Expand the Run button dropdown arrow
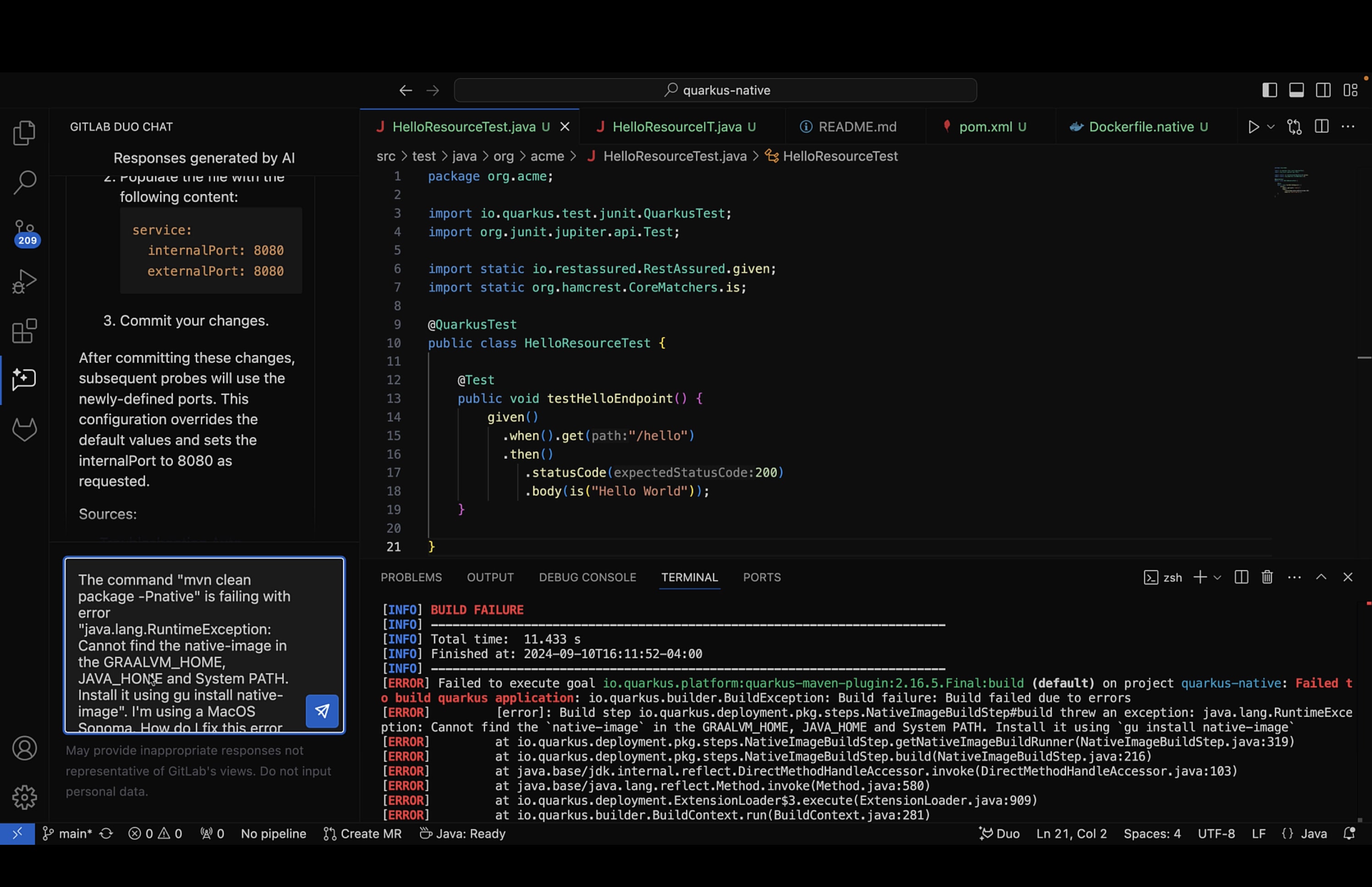The height and width of the screenshot is (887, 1372). click(1271, 127)
